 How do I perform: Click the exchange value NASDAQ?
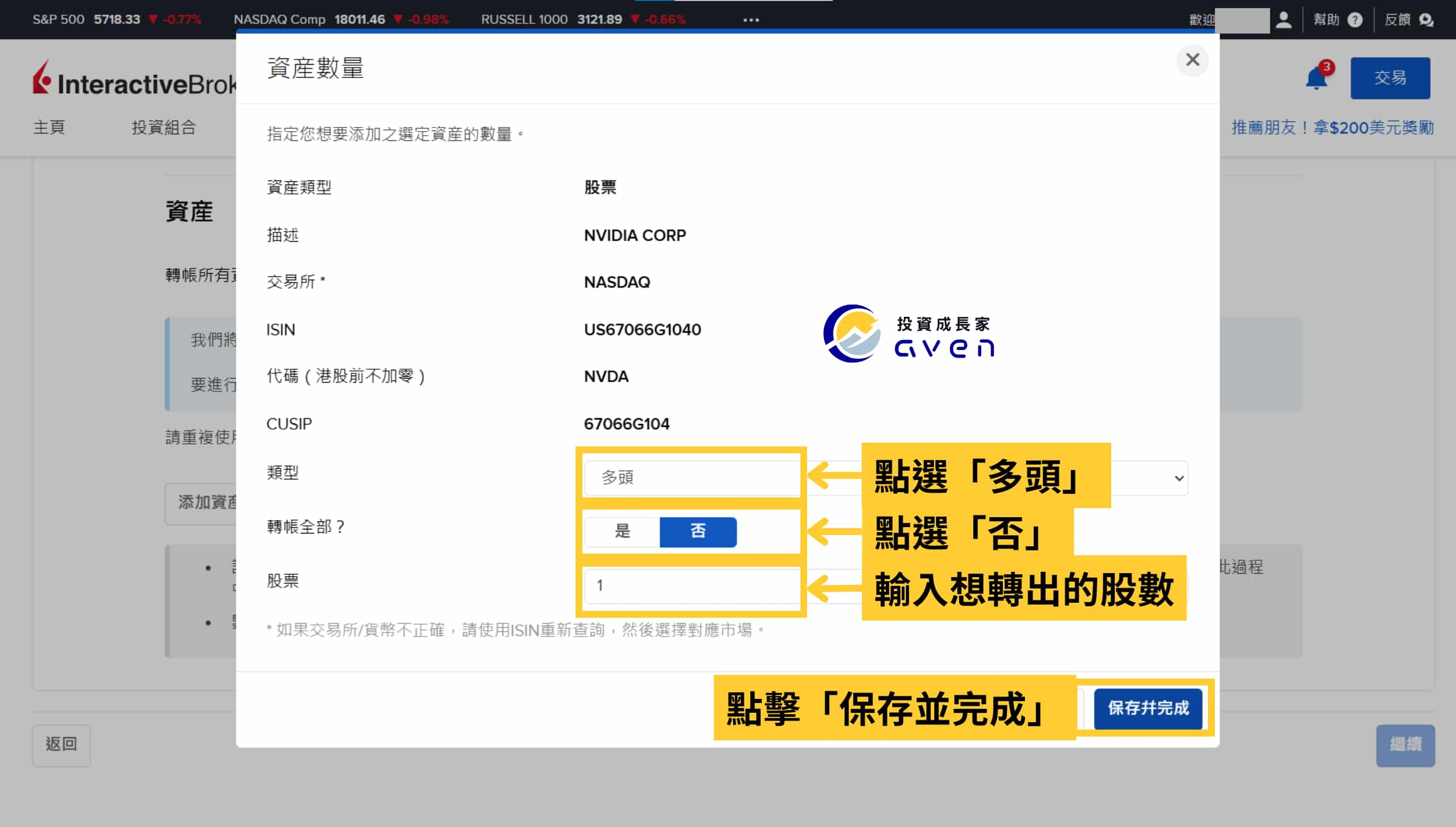617,282
